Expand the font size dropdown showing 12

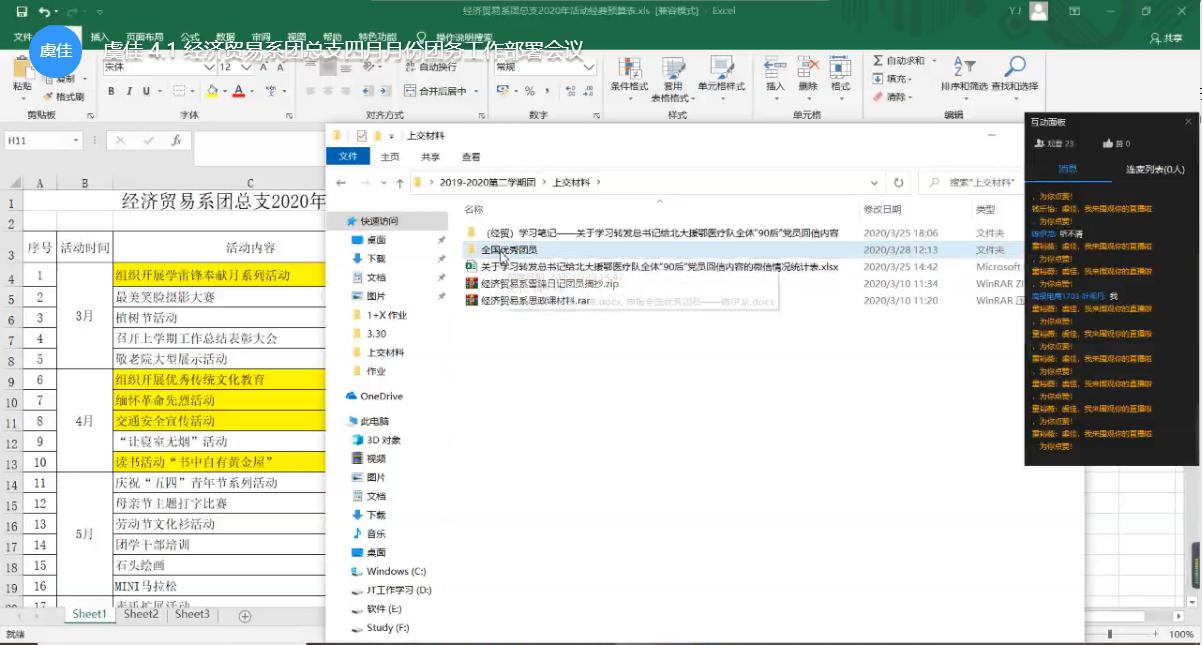238,67
